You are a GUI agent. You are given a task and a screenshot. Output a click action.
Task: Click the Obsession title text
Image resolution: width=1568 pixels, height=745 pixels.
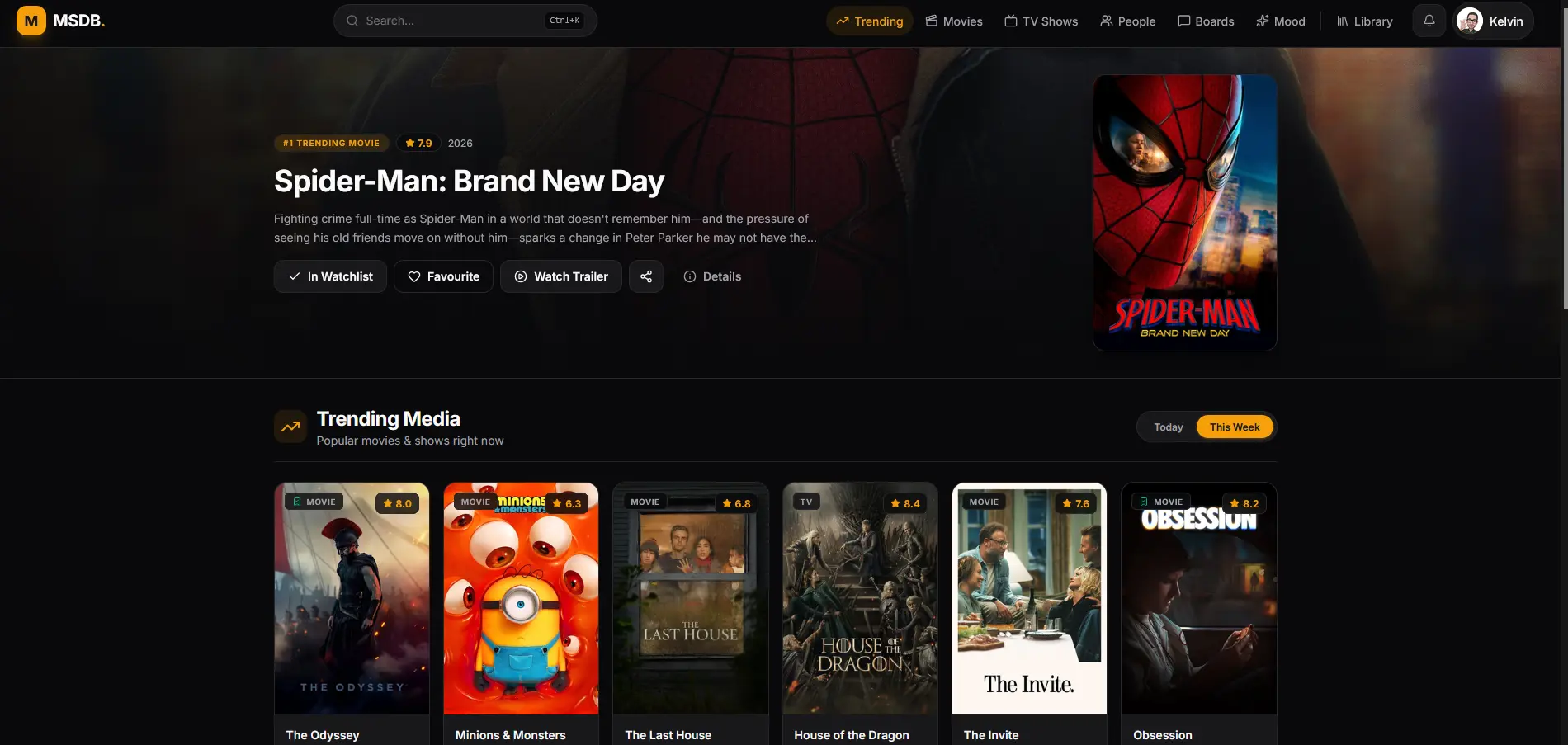[x=1162, y=735]
